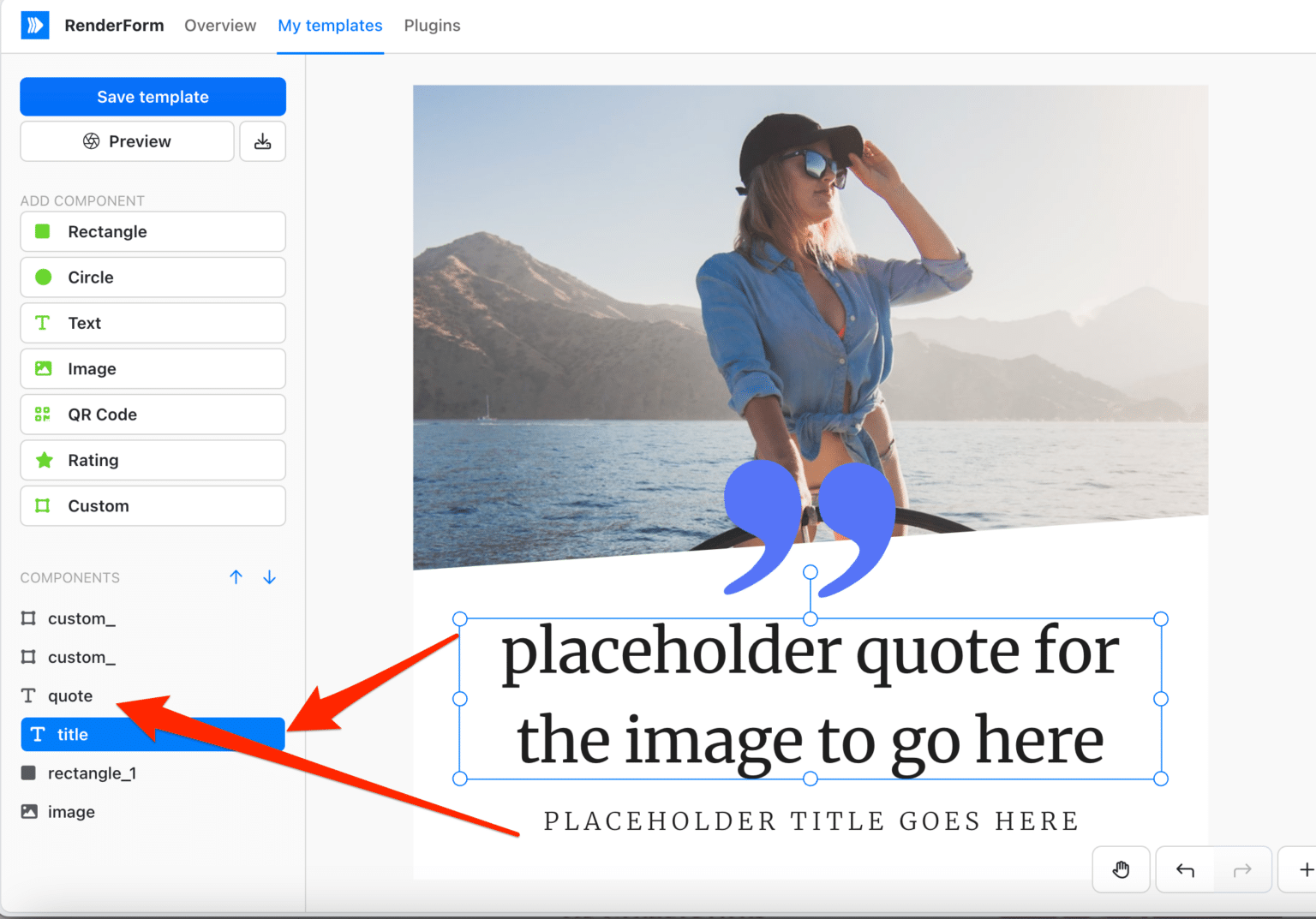Click the RenderForm logo icon
The image size is (1316, 919).
click(x=35, y=25)
